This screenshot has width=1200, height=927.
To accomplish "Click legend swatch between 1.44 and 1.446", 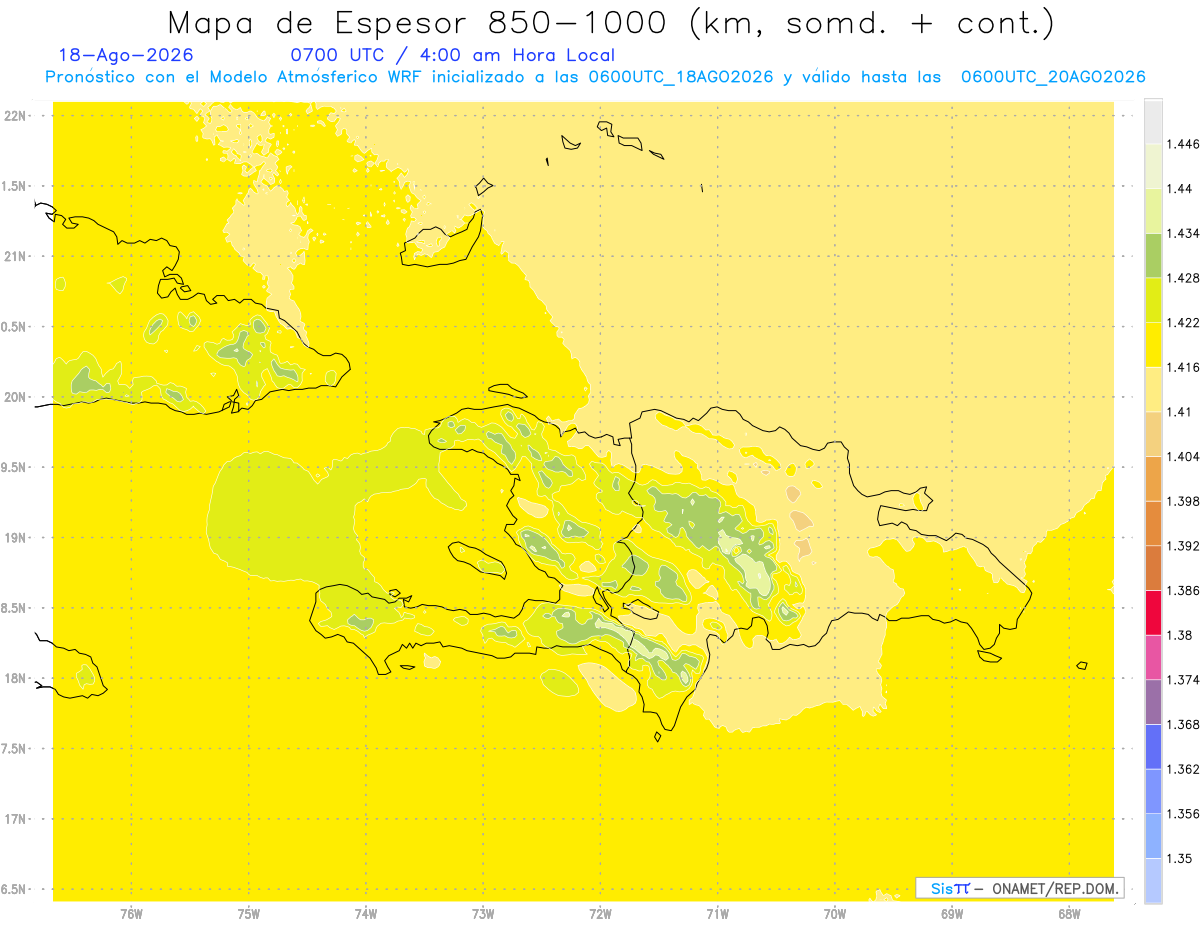I will pyautogui.click(x=1154, y=166).
